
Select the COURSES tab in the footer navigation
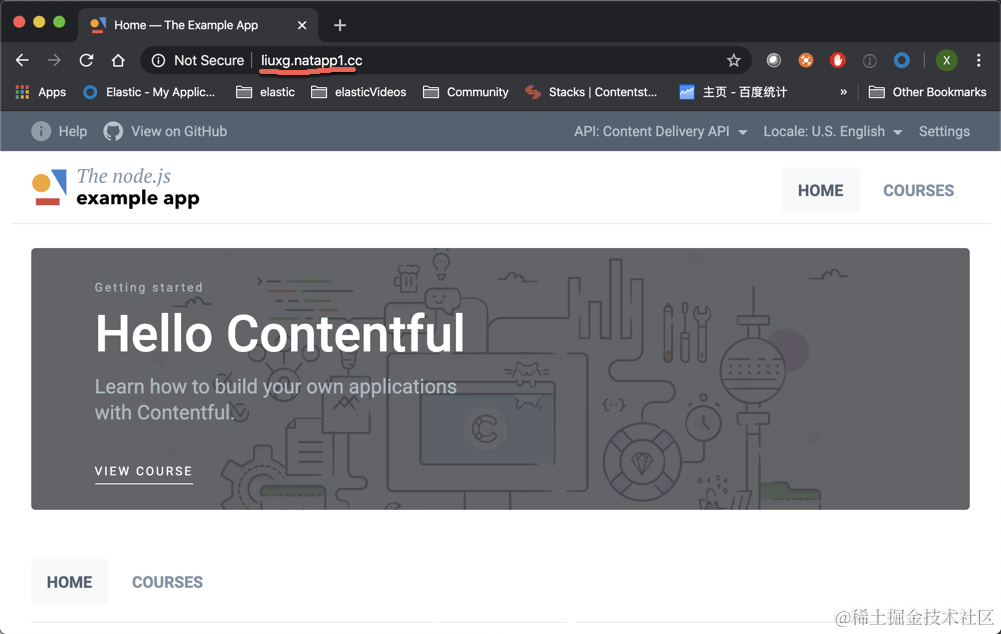click(167, 582)
